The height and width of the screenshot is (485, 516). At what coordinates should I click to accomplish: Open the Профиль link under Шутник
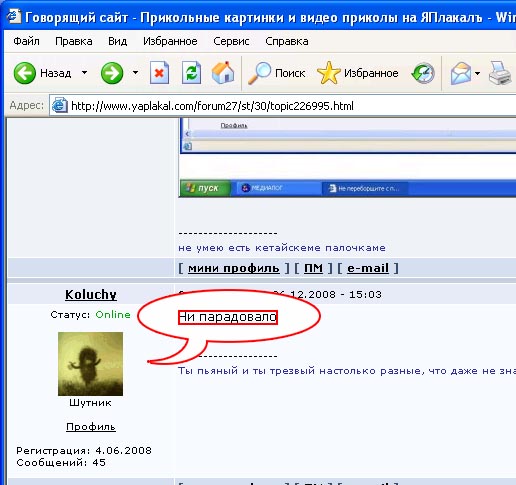click(x=91, y=427)
